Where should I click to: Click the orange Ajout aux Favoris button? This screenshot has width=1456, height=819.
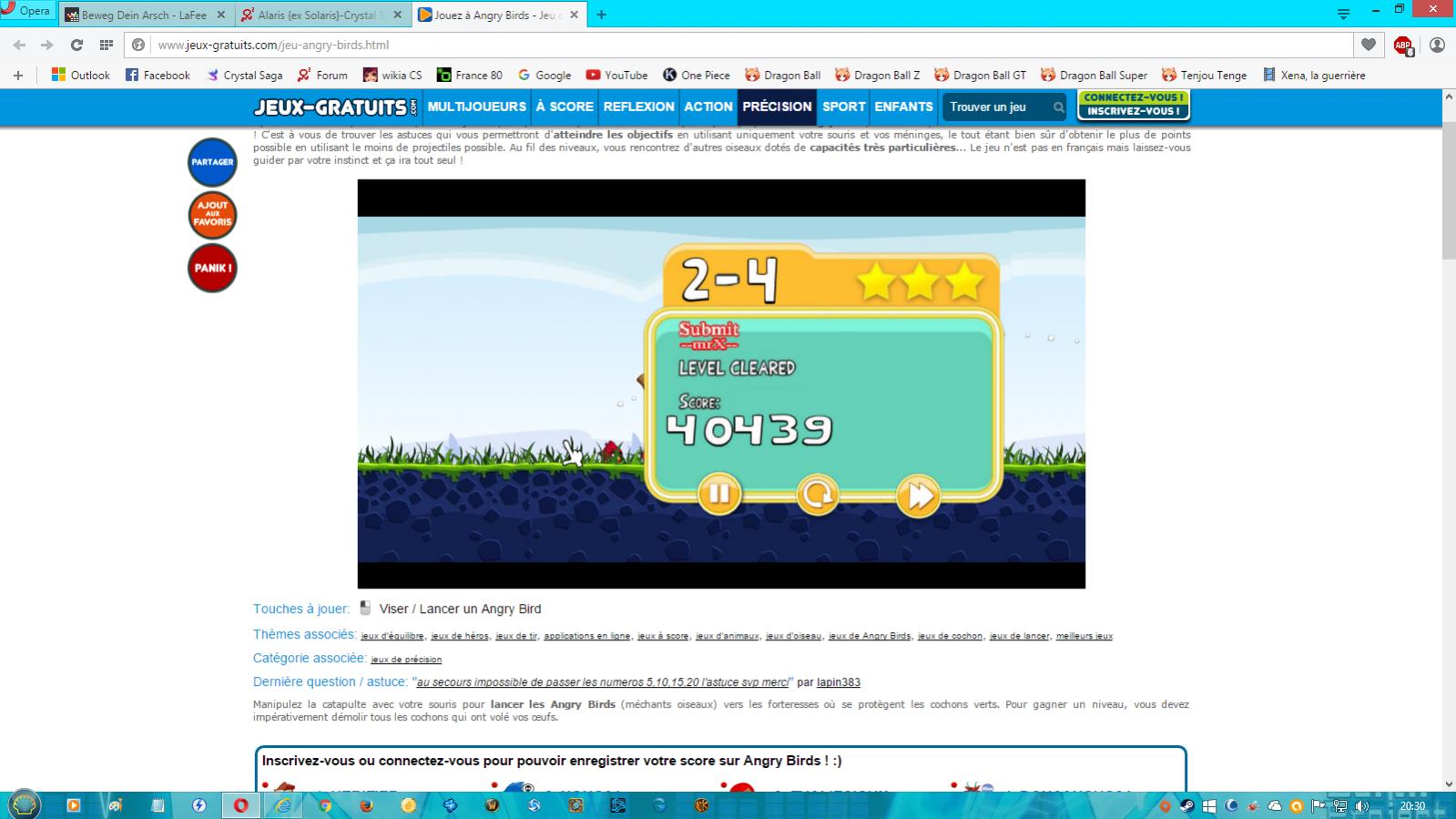pyautogui.click(x=212, y=214)
